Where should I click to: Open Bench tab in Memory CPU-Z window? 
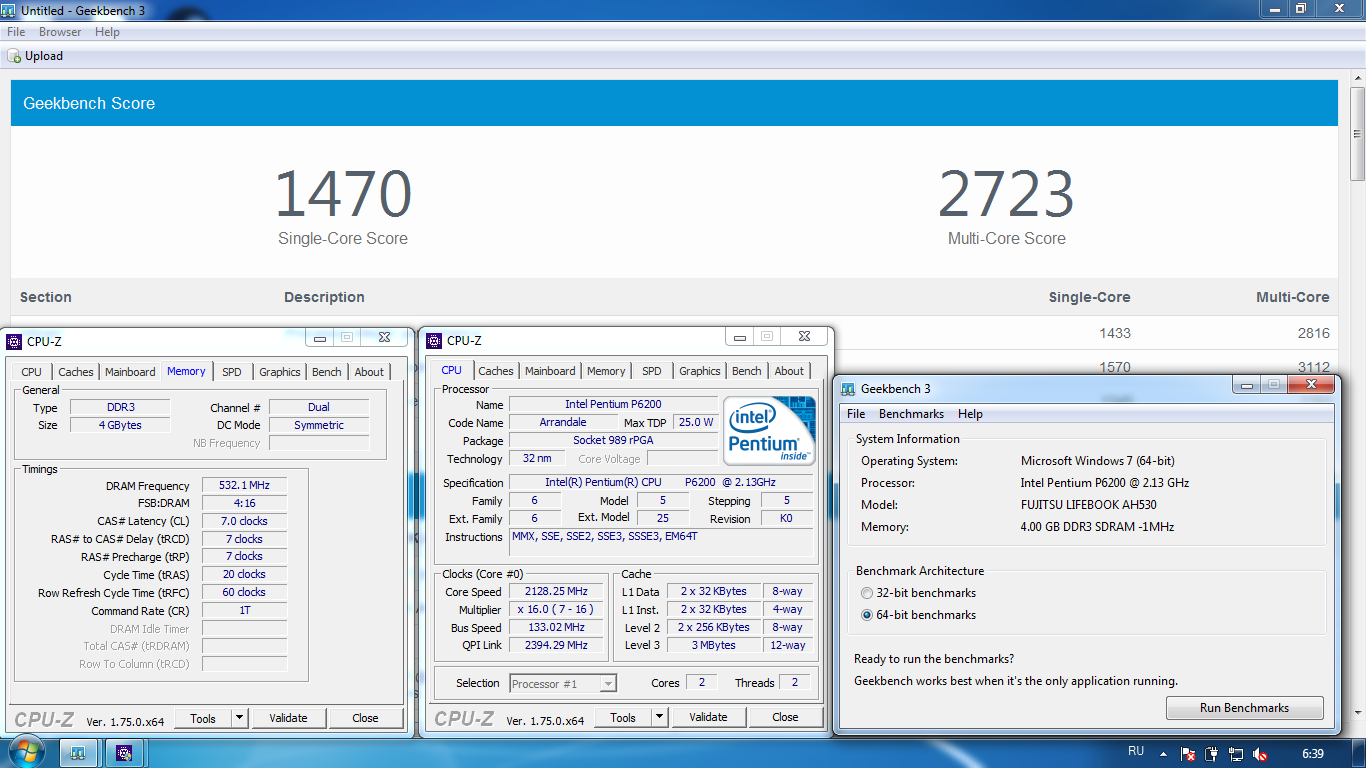327,372
